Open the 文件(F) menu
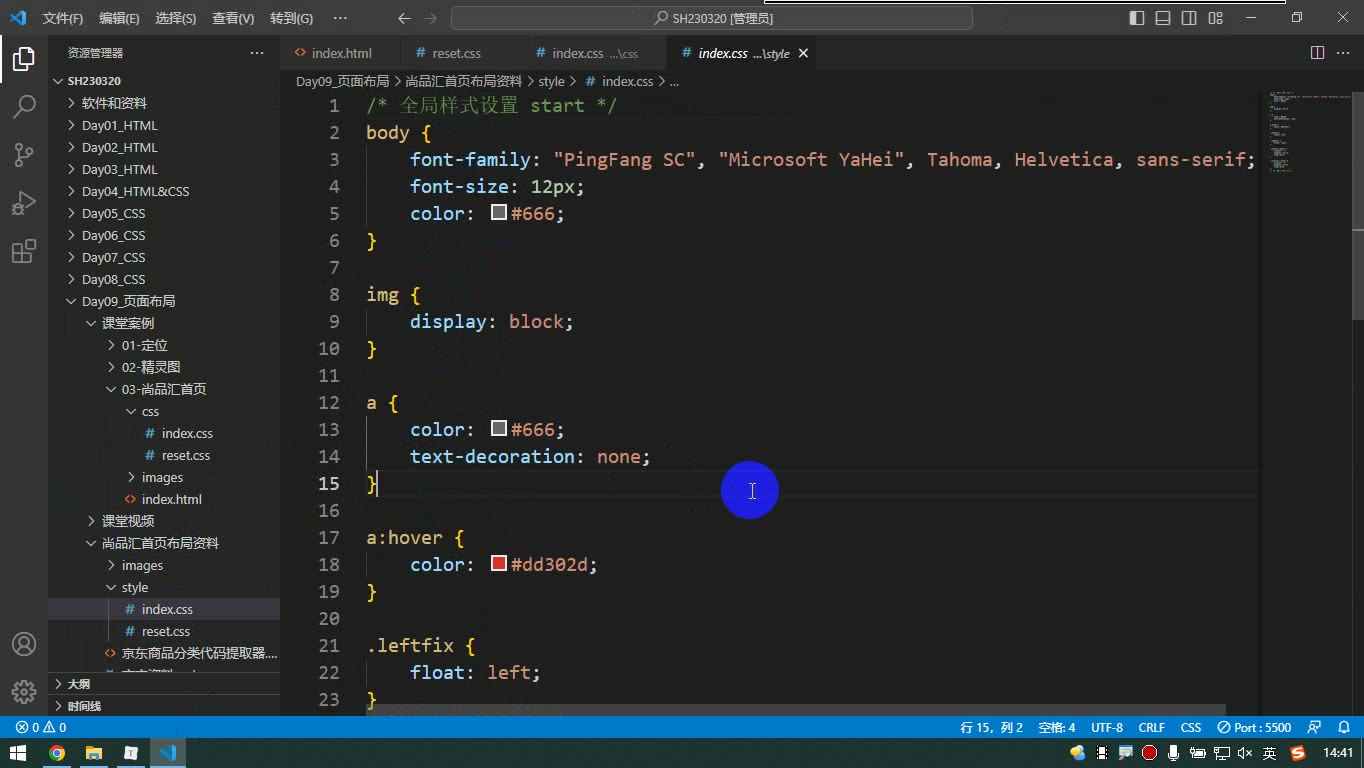The width and height of the screenshot is (1364, 768). (63, 18)
